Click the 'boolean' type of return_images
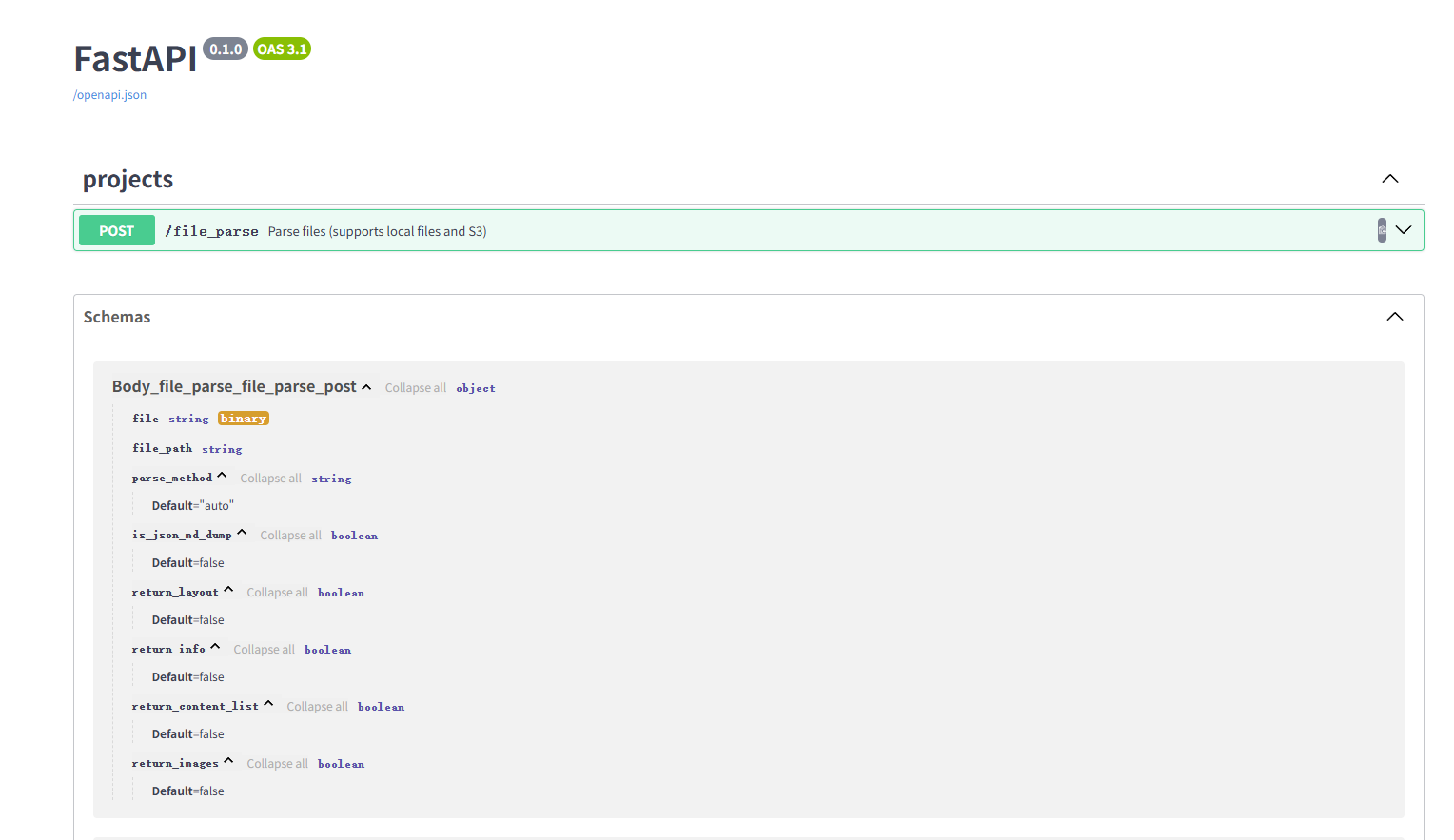Image resolution: width=1454 pixels, height=840 pixels. pyautogui.click(x=341, y=764)
